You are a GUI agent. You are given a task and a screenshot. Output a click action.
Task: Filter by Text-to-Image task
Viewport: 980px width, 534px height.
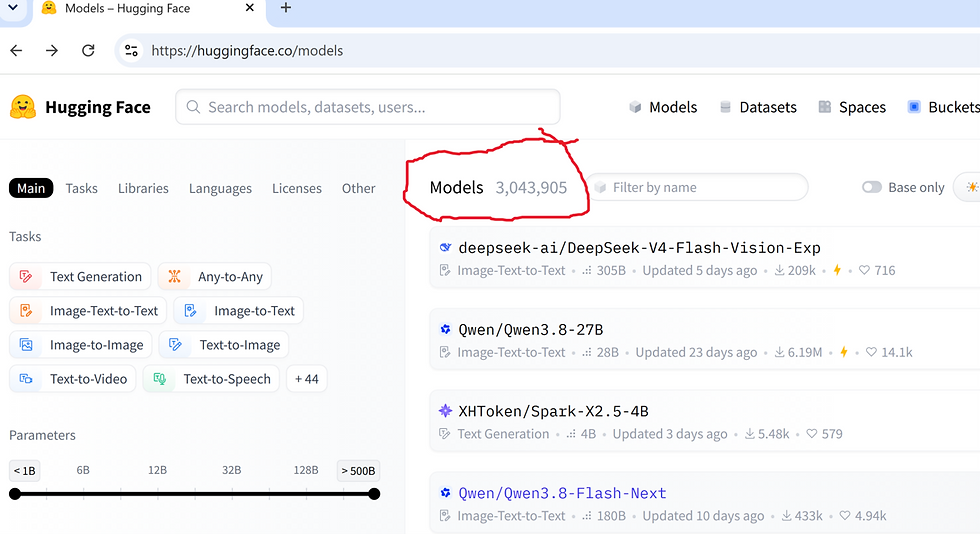coord(224,345)
